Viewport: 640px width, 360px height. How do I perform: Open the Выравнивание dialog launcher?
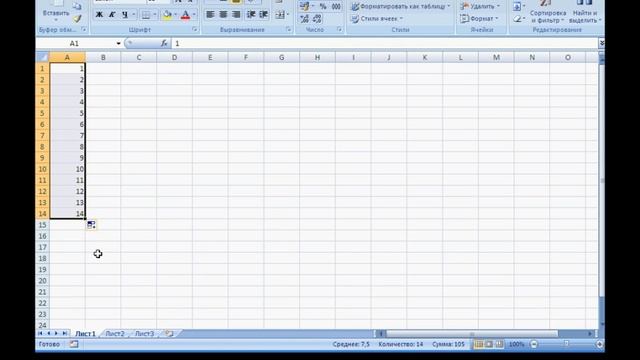[x=288, y=29]
